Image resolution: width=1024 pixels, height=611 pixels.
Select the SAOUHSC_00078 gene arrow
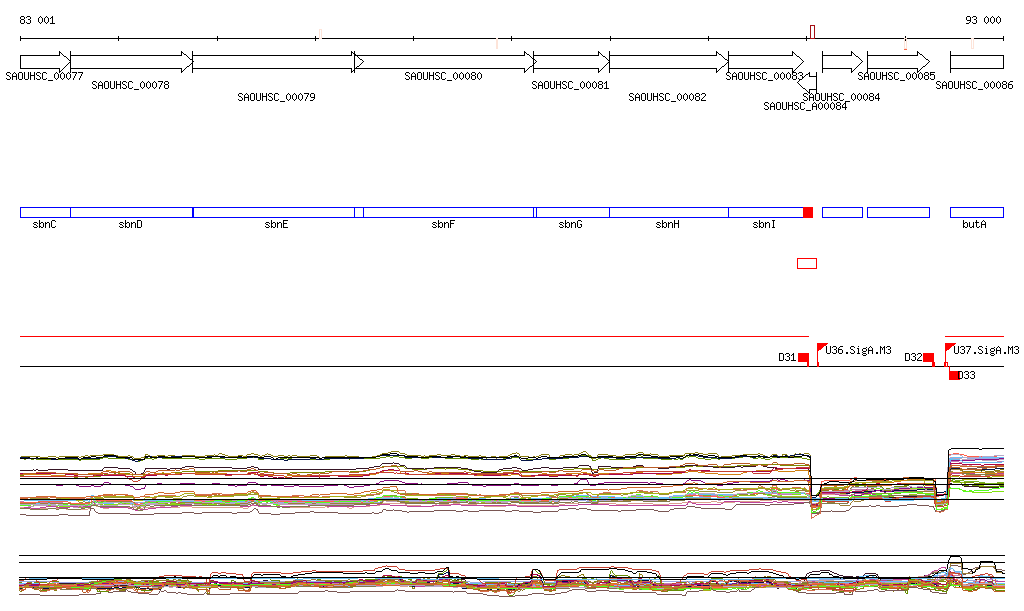131,62
